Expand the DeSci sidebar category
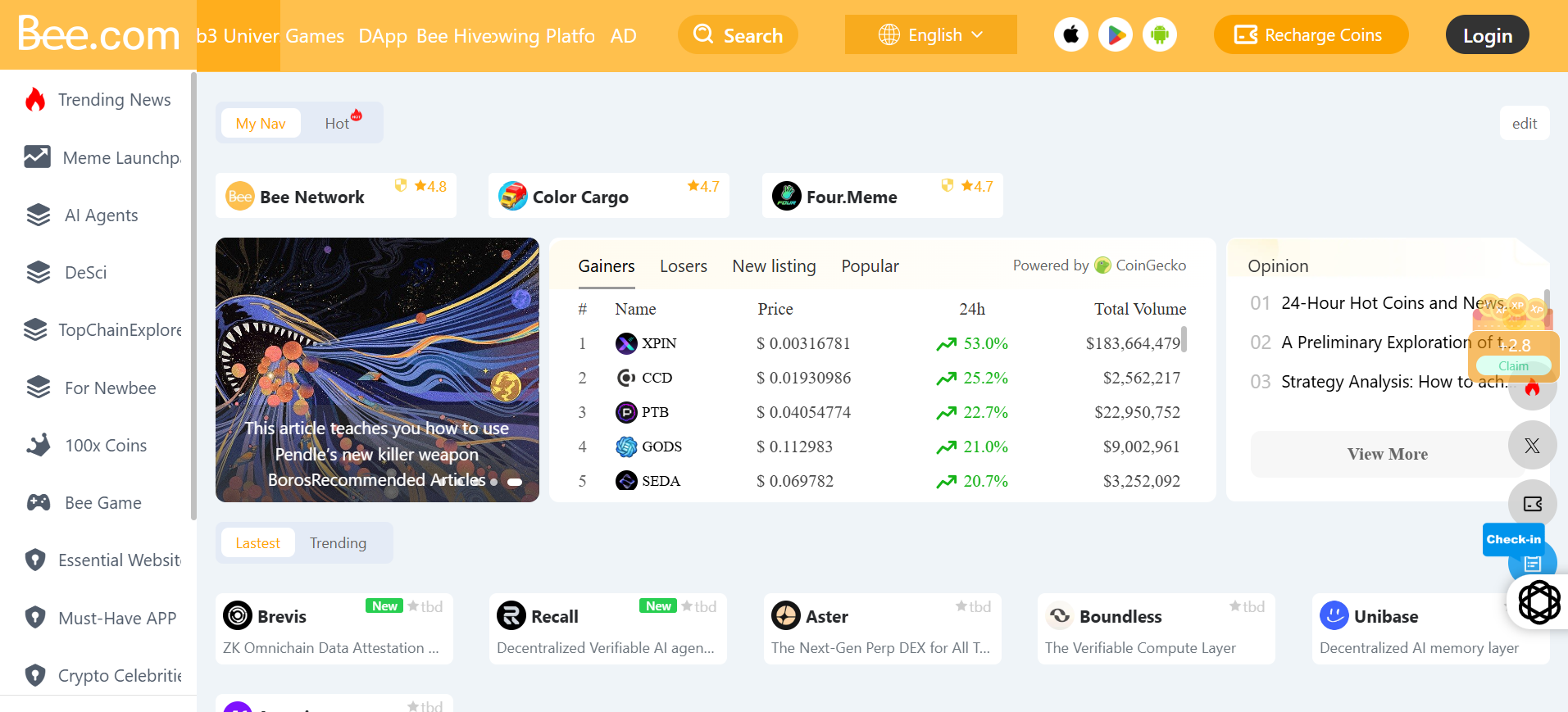 click(85, 273)
